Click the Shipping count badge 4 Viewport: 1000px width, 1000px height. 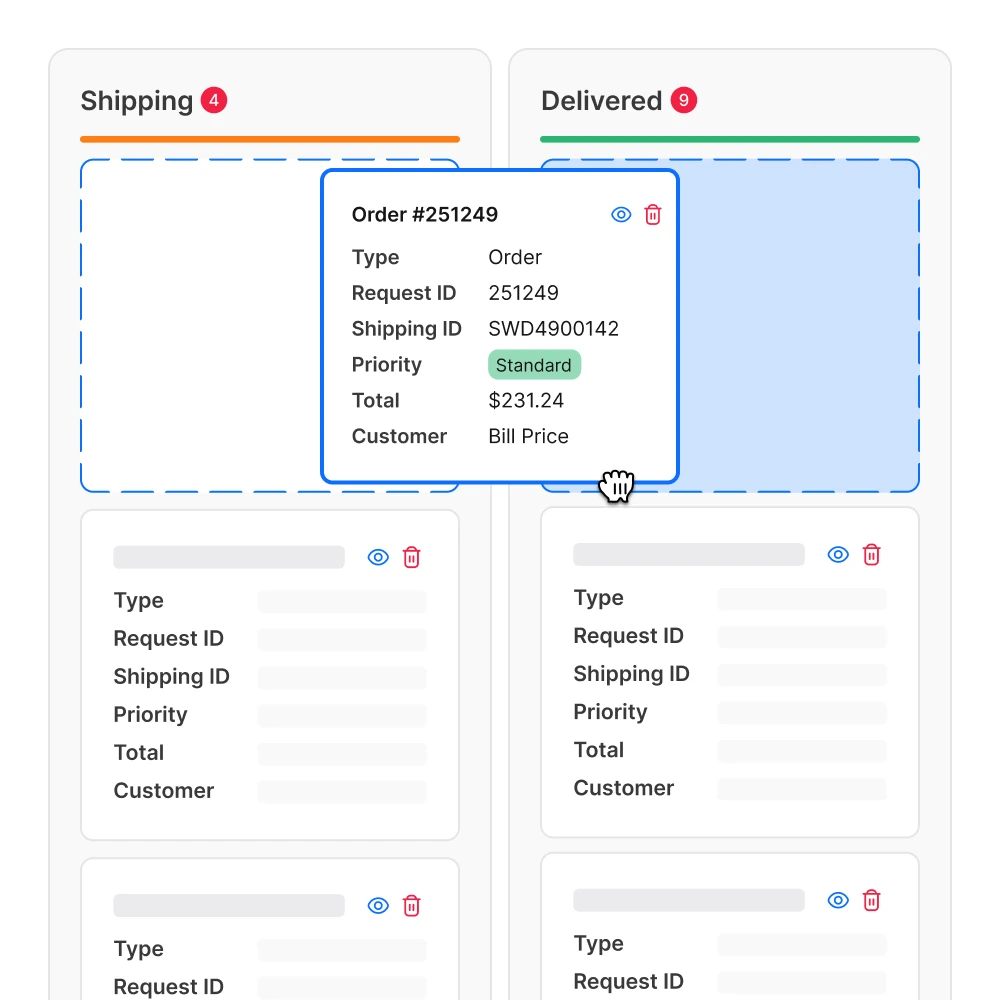click(214, 100)
